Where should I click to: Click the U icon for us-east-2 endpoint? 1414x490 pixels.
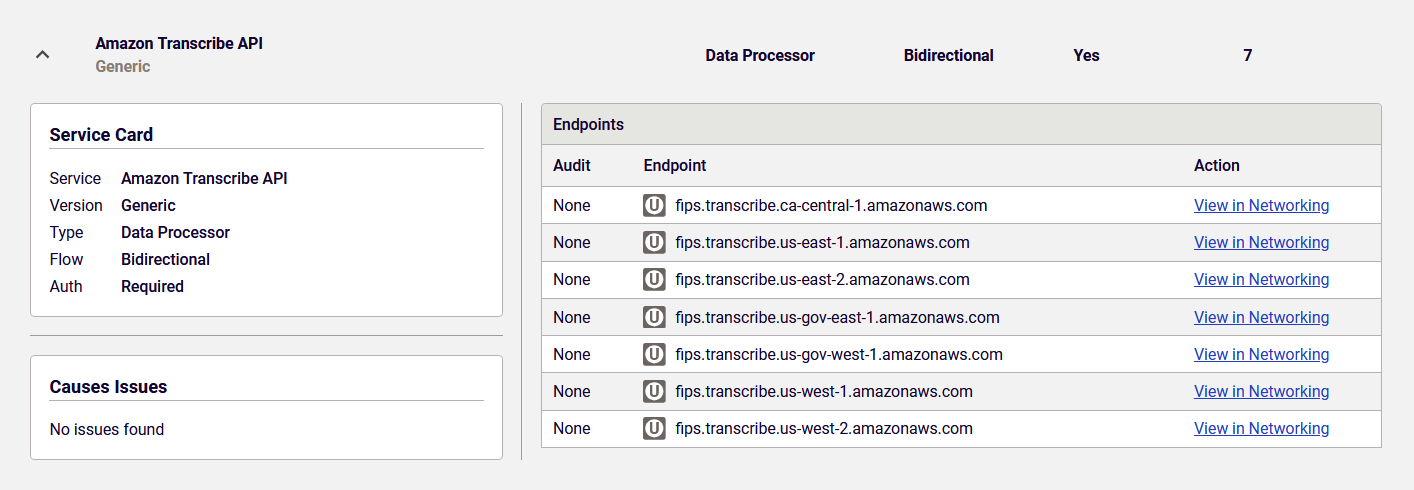click(x=654, y=280)
